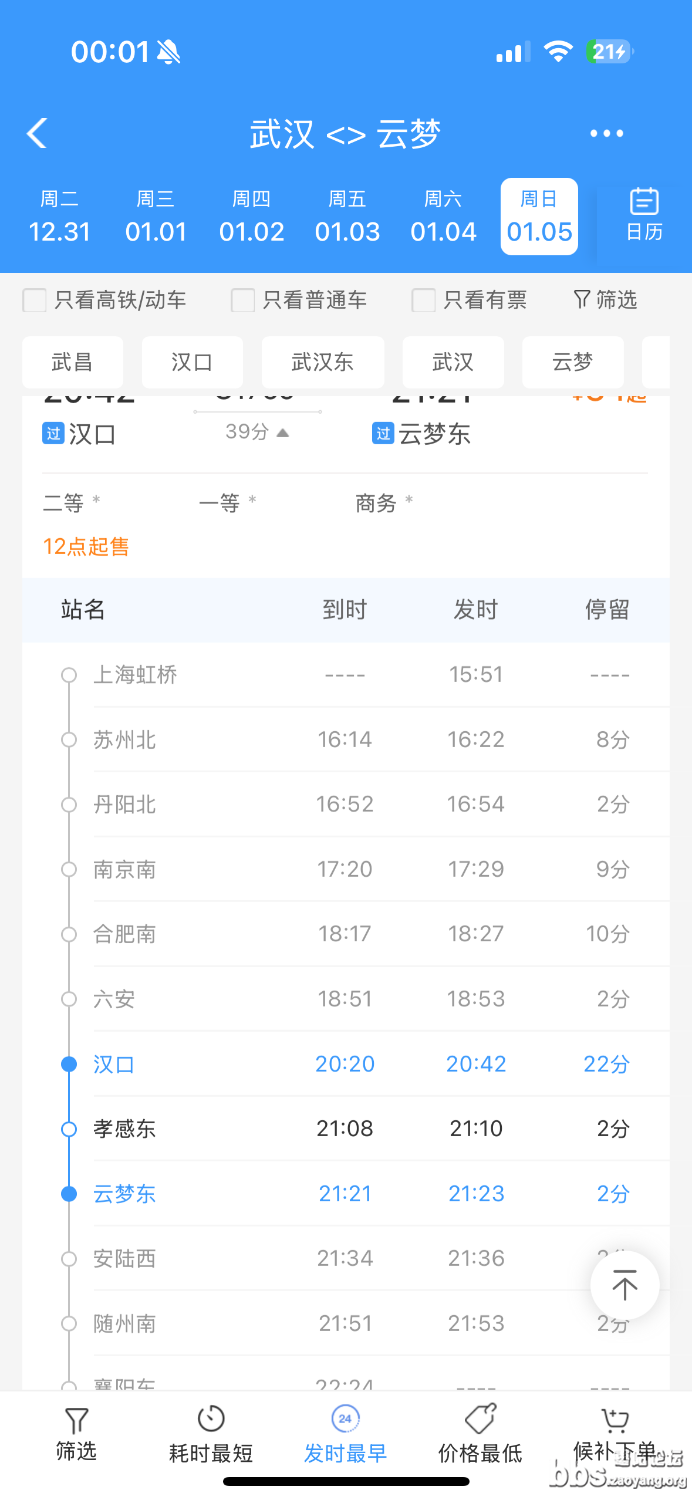Screen dimensions: 692x1500
Task: Select the 云梦 station chip
Action: (x=572, y=362)
